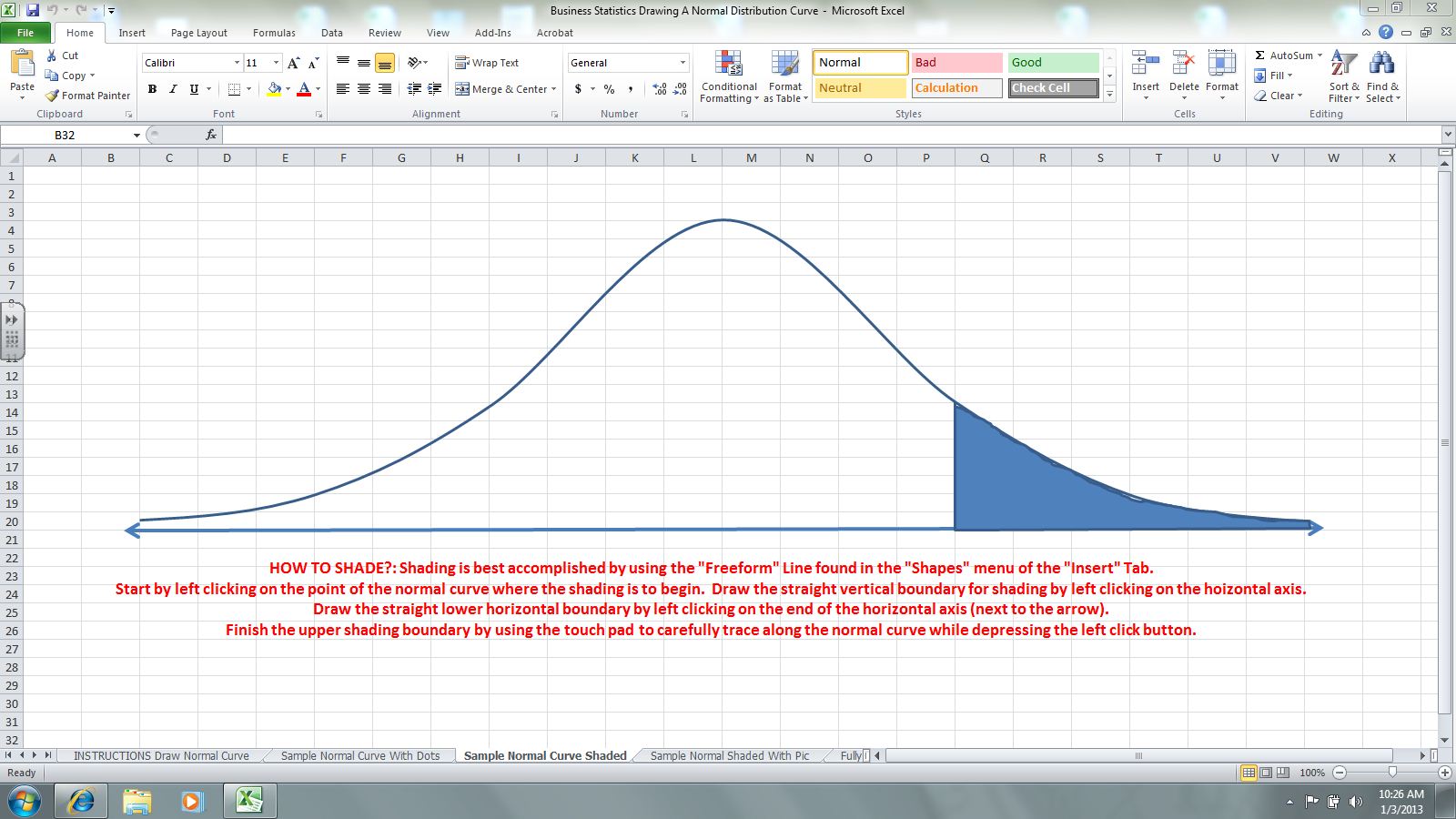
Task: Click the Find & Select binoculars icon
Action: [x=1381, y=64]
